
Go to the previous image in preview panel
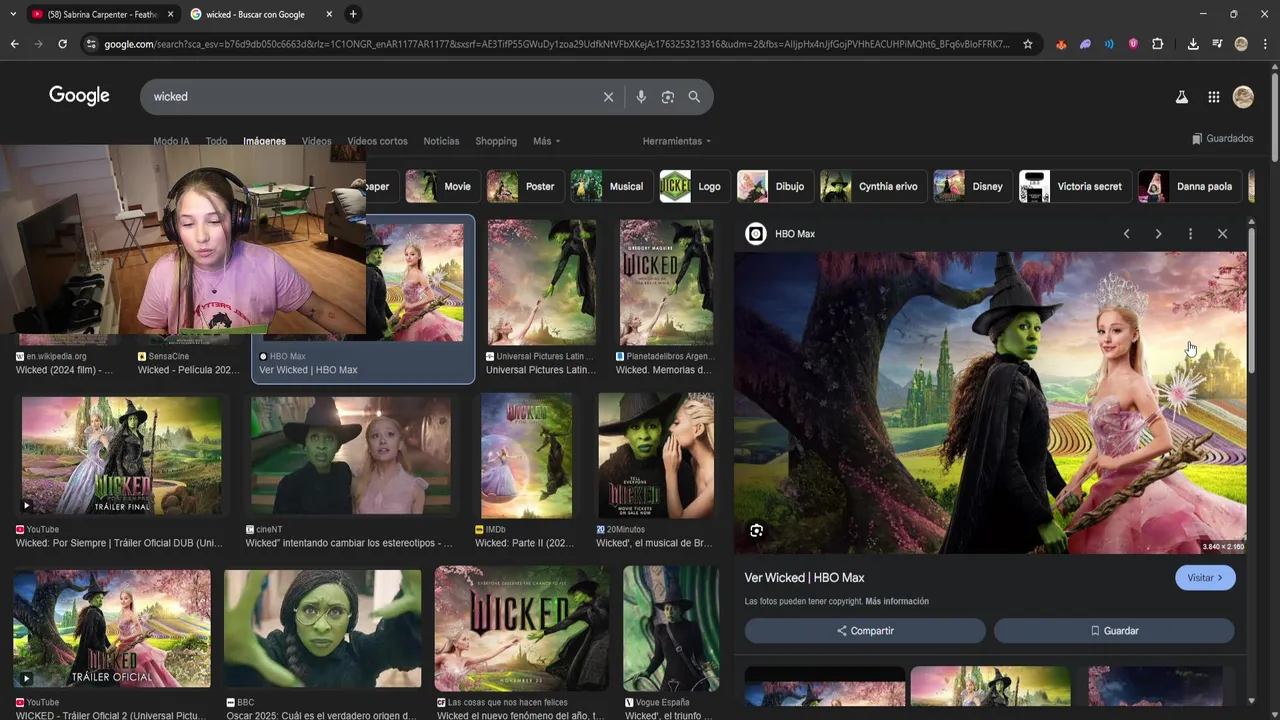(1126, 234)
